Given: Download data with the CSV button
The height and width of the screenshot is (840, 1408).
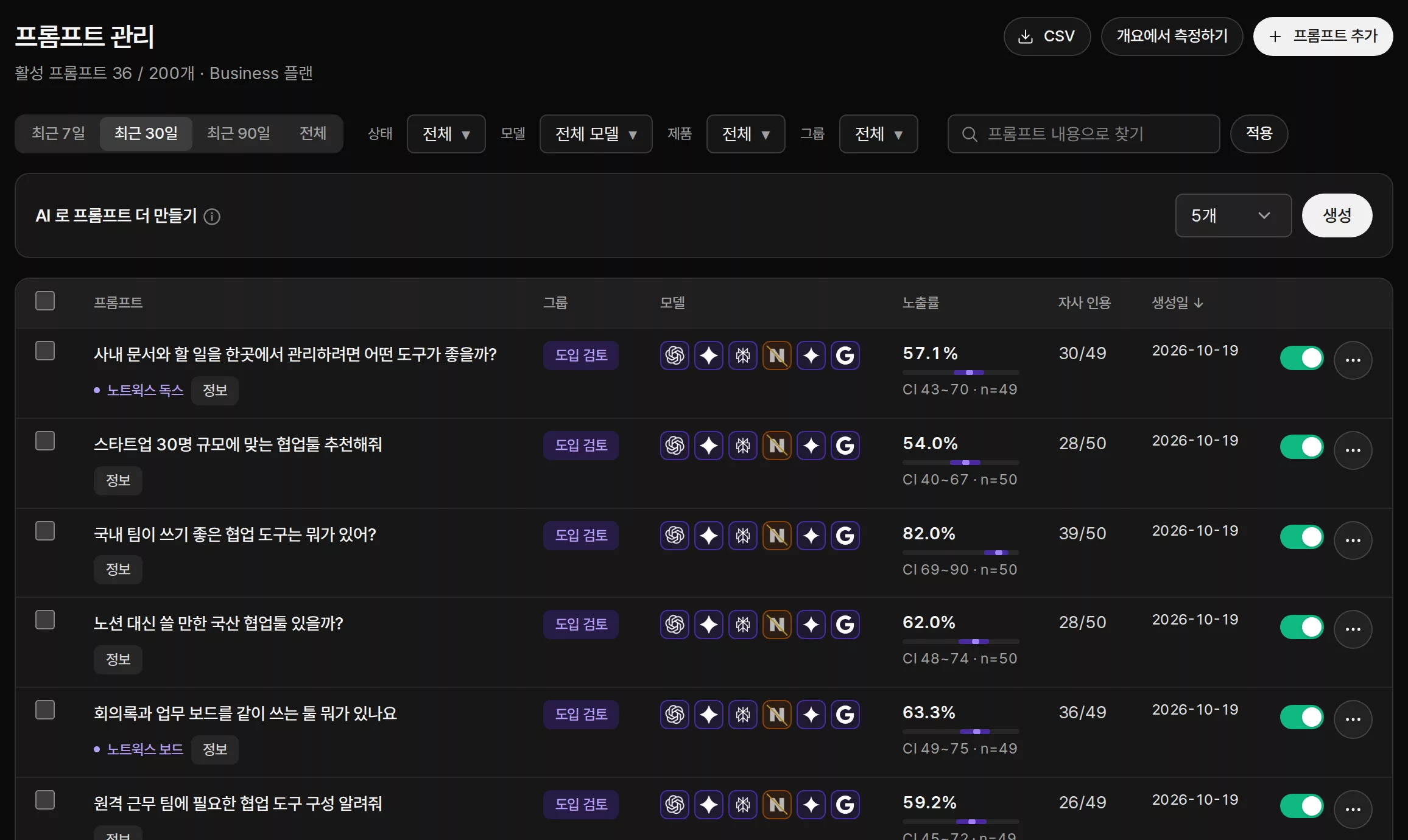Looking at the screenshot, I should tap(1047, 37).
